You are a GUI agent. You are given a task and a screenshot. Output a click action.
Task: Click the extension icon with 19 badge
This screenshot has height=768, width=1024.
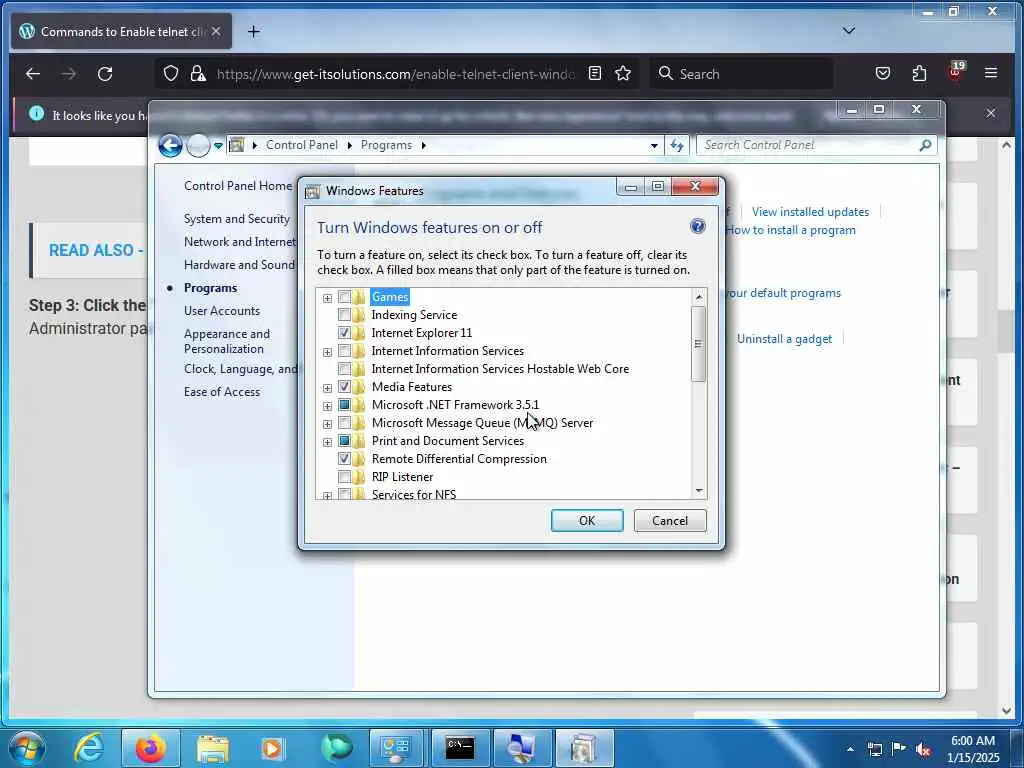pyautogui.click(x=955, y=72)
